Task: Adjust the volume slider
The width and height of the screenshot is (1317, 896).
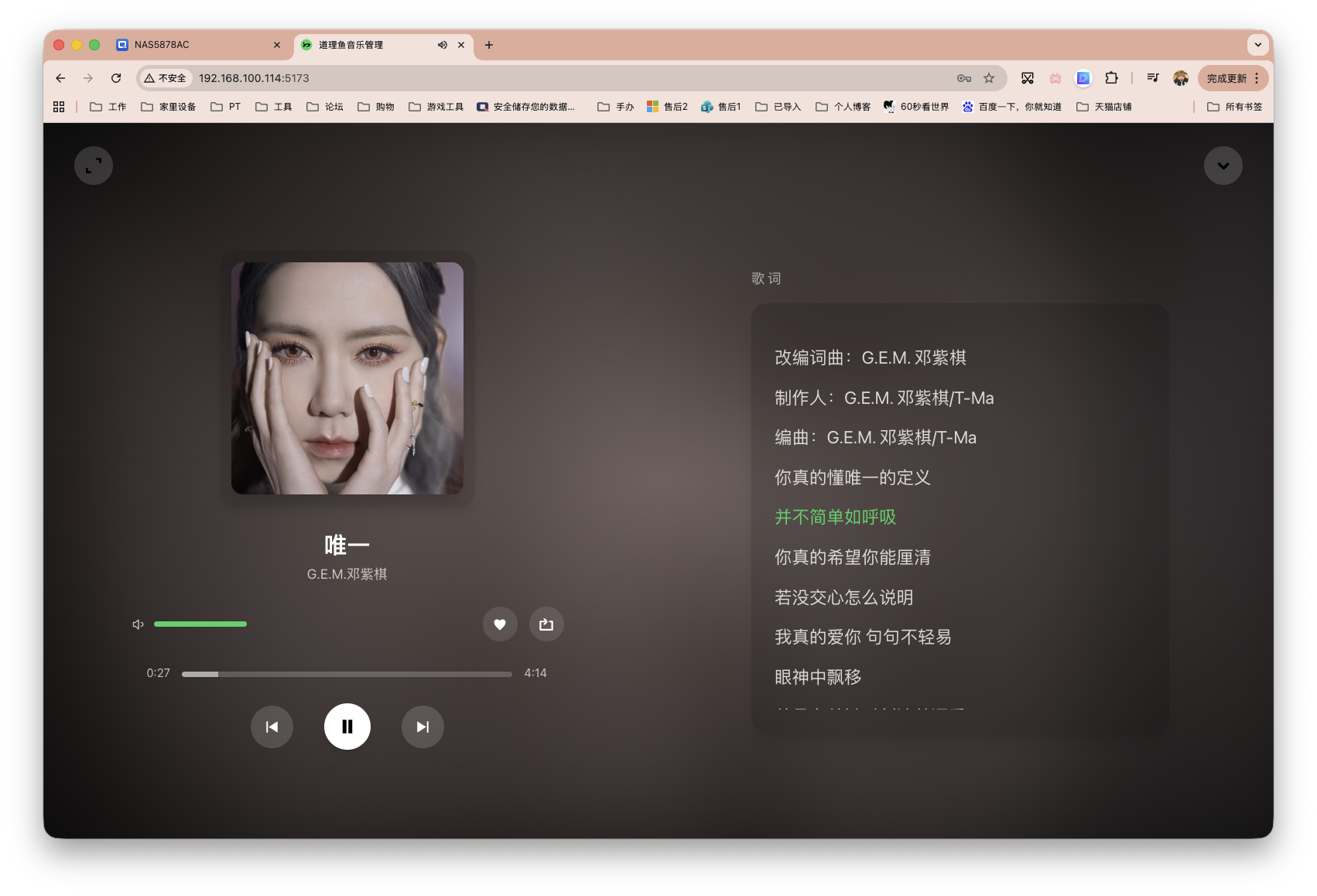Action: tap(200, 624)
